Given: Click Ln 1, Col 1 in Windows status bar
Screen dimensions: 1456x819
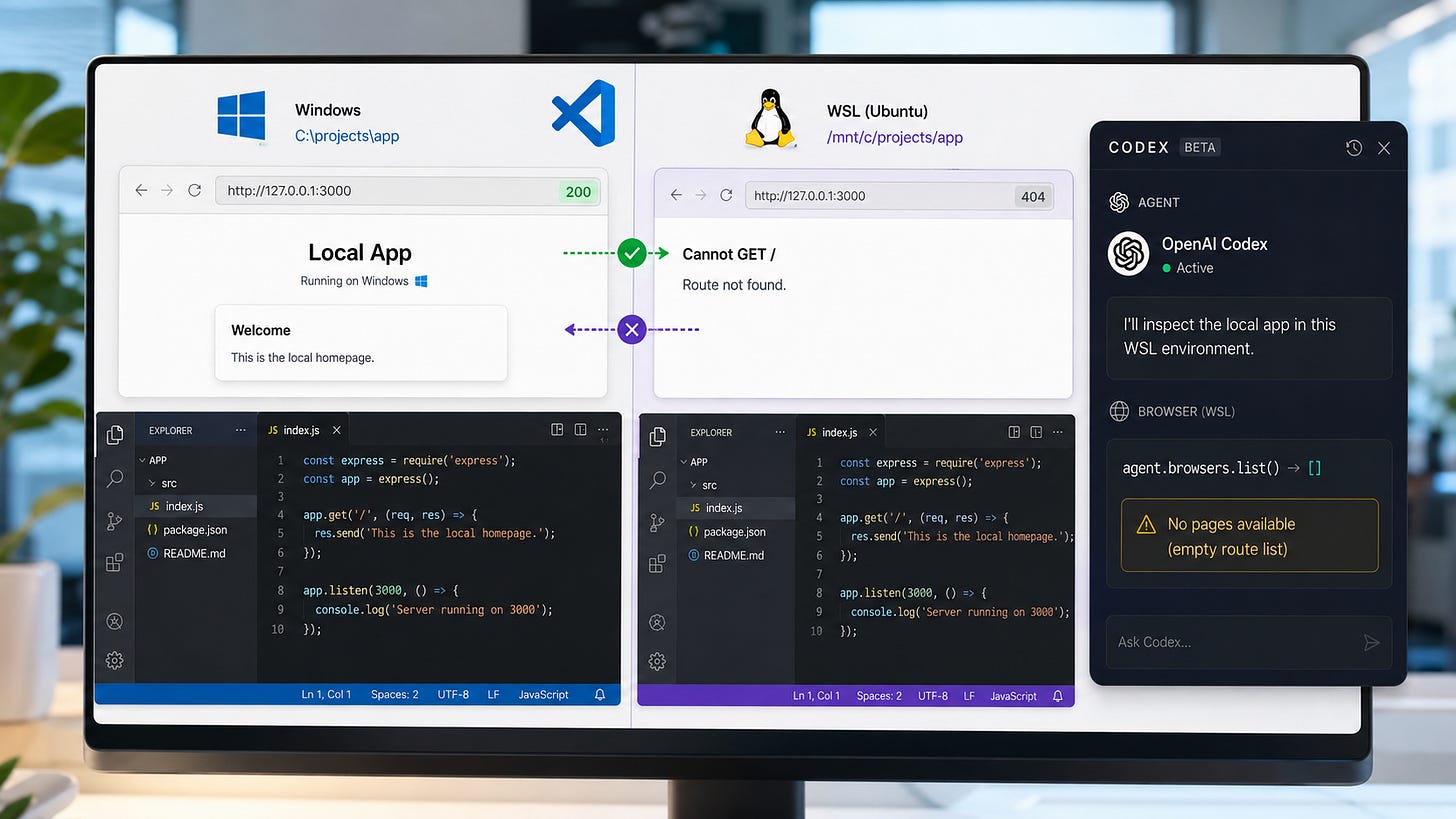Looking at the screenshot, I should pos(326,694).
